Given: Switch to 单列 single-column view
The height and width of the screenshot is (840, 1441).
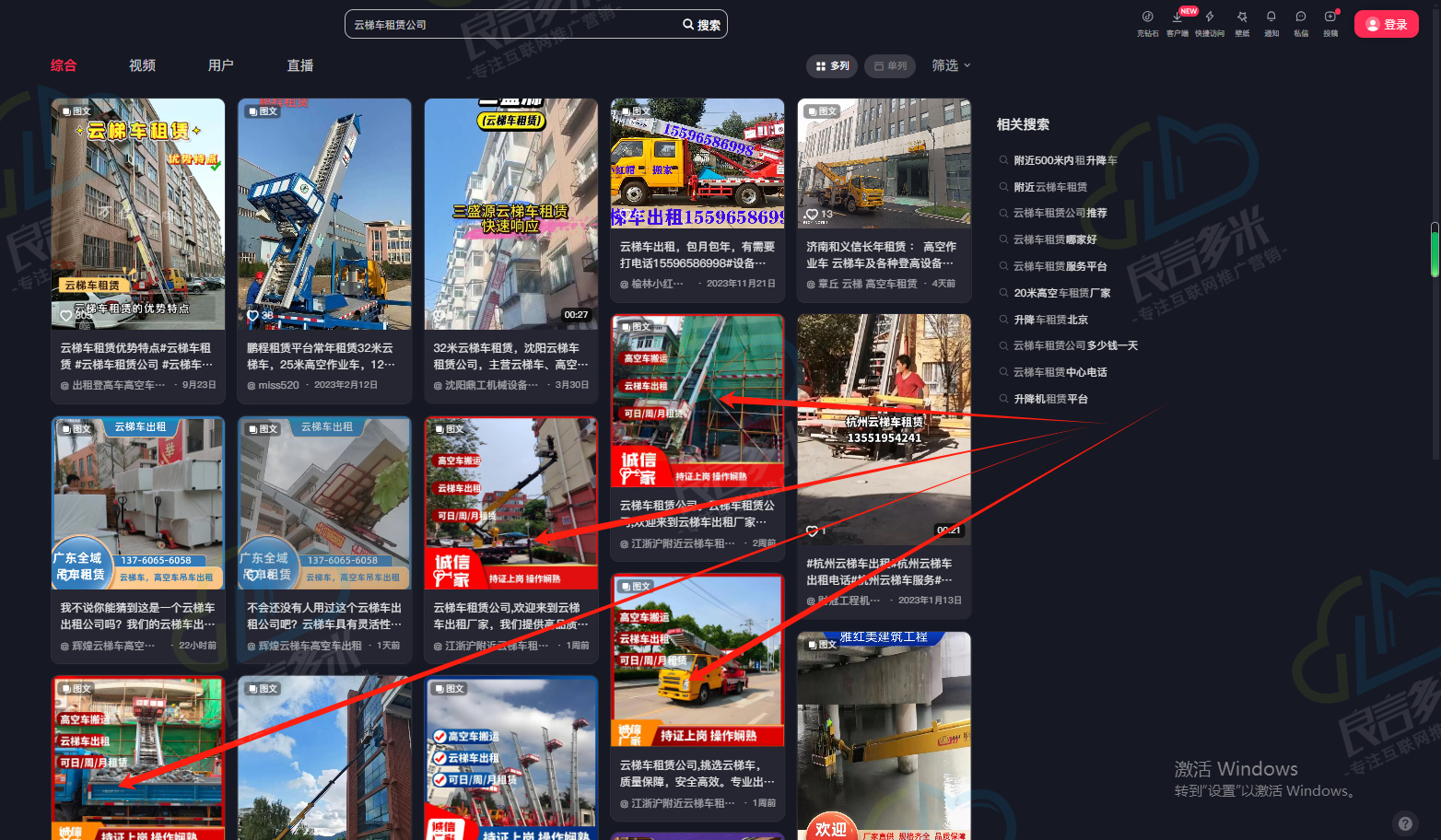Looking at the screenshot, I should (x=890, y=66).
